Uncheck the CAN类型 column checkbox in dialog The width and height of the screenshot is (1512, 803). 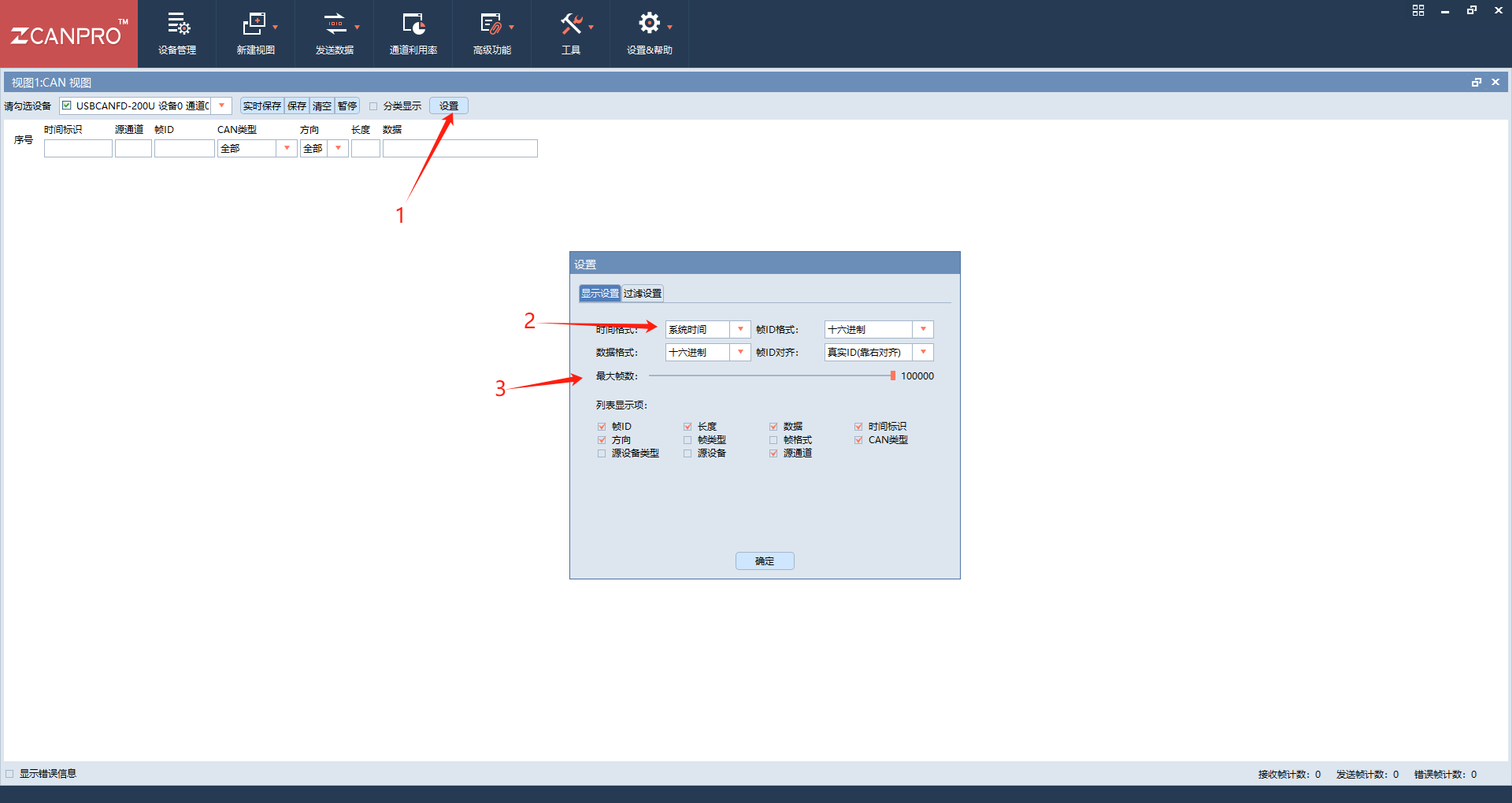coord(858,440)
